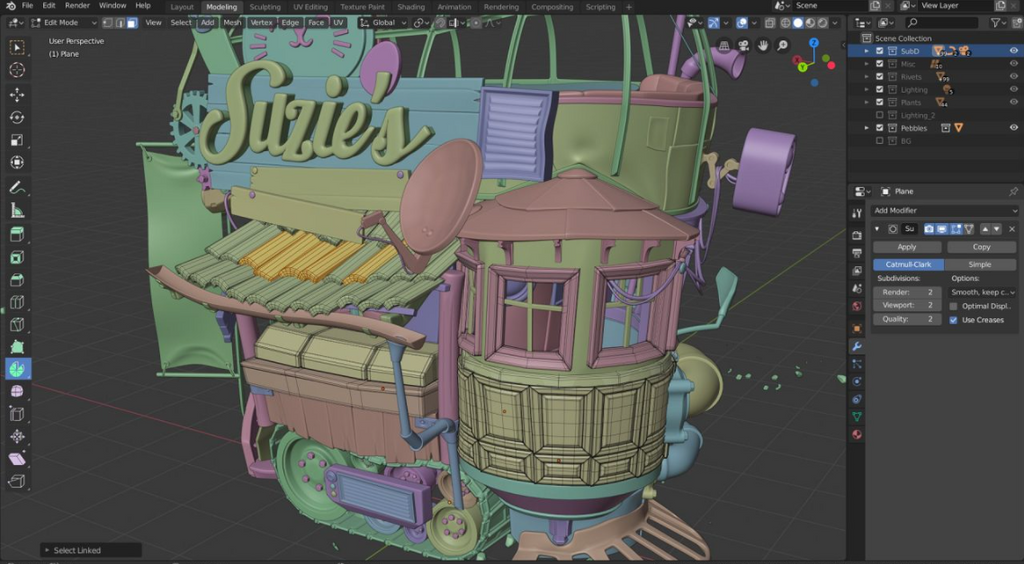Choose the Move tool
The image size is (1024, 564).
tap(17, 95)
